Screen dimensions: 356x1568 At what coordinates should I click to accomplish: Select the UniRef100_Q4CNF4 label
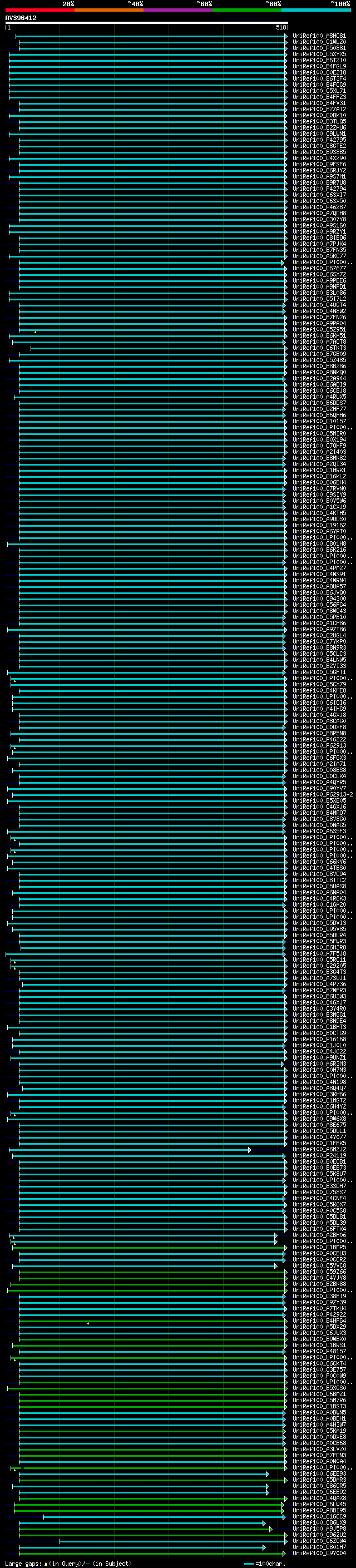point(319,1198)
